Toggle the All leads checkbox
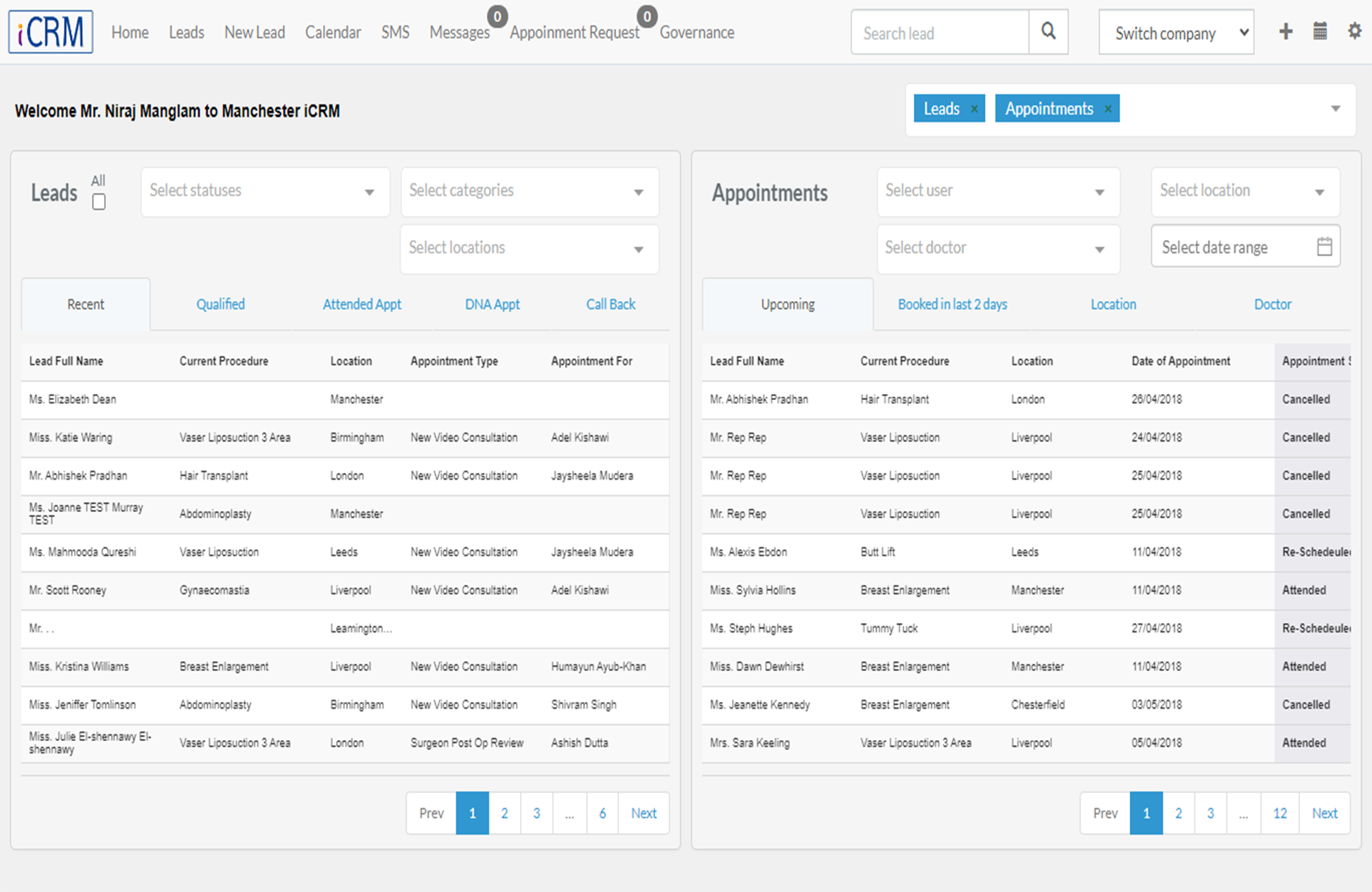This screenshot has height=892, width=1372. [x=99, y=202]
